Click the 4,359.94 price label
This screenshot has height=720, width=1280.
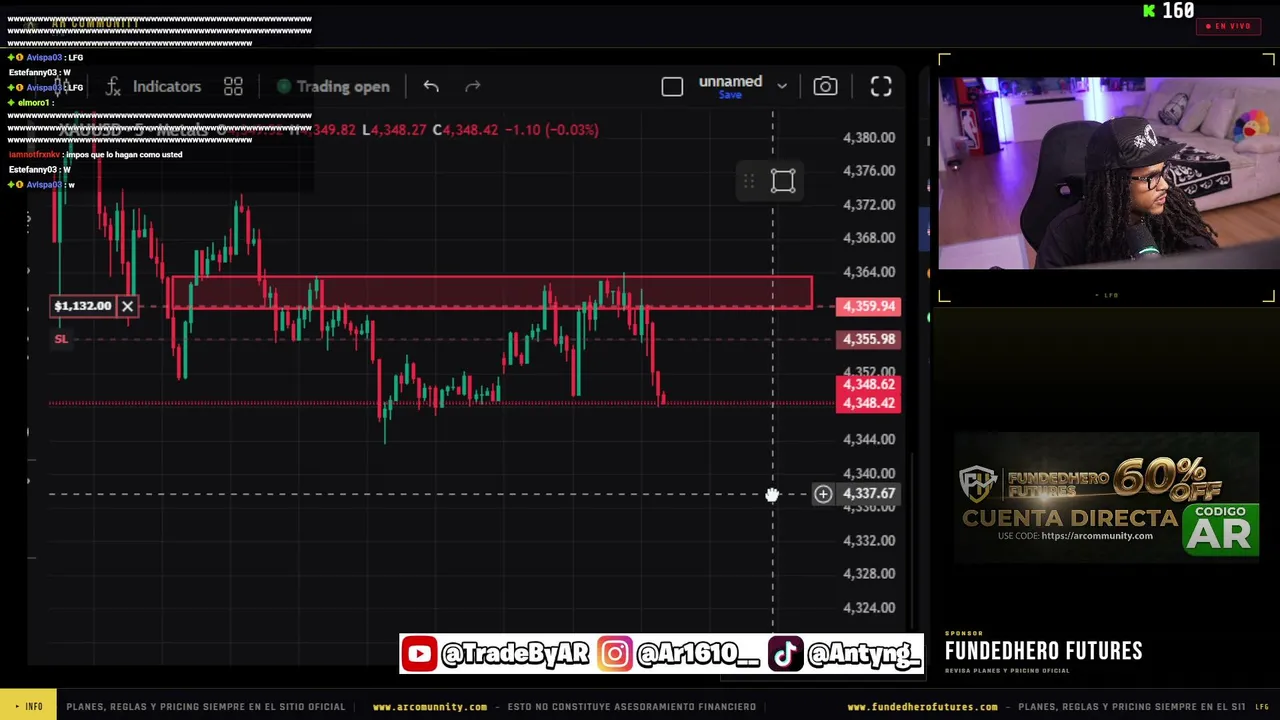[x=868, y=306]
